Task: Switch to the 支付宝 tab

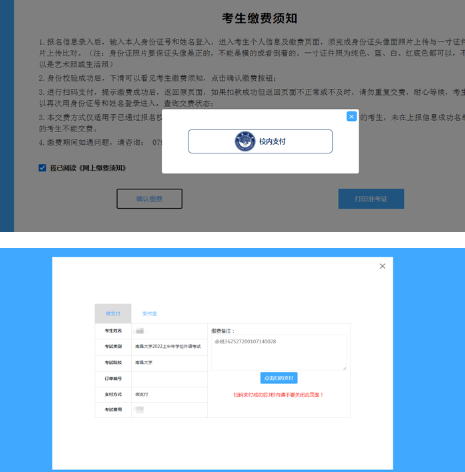Action: 149,313
